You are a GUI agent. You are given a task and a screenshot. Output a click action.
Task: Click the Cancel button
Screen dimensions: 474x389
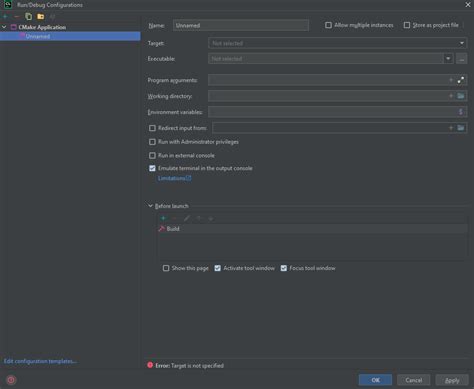click(x=414, y=380)
